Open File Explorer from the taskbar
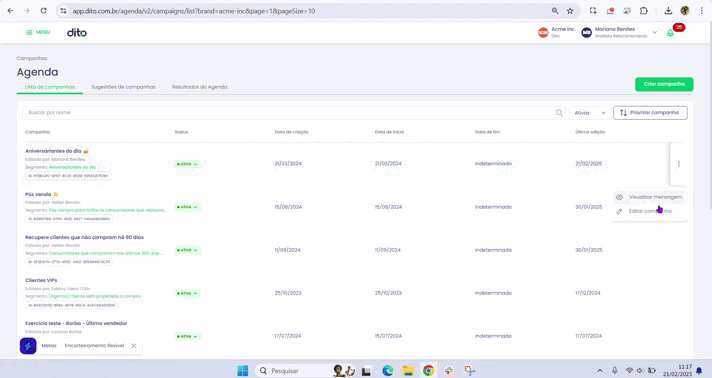Image resolution: width=712 pixels, height=378 pixels. [408, 371]
